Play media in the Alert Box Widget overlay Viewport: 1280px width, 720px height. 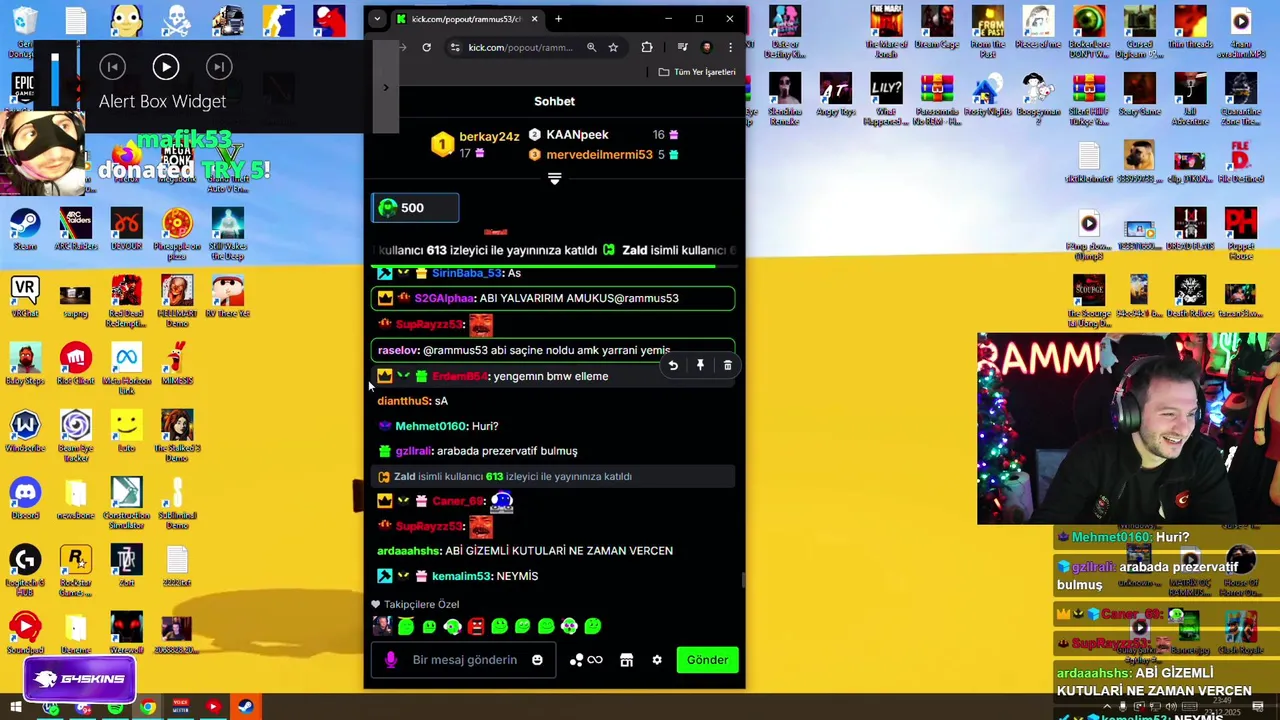point(166,67)
